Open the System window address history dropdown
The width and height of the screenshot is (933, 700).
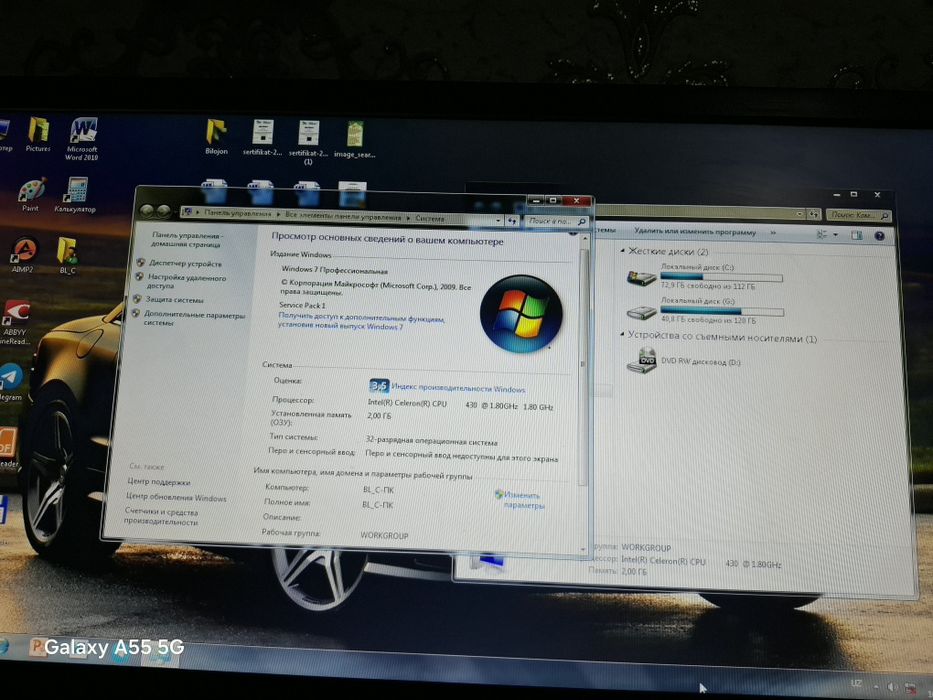[498, 220]
